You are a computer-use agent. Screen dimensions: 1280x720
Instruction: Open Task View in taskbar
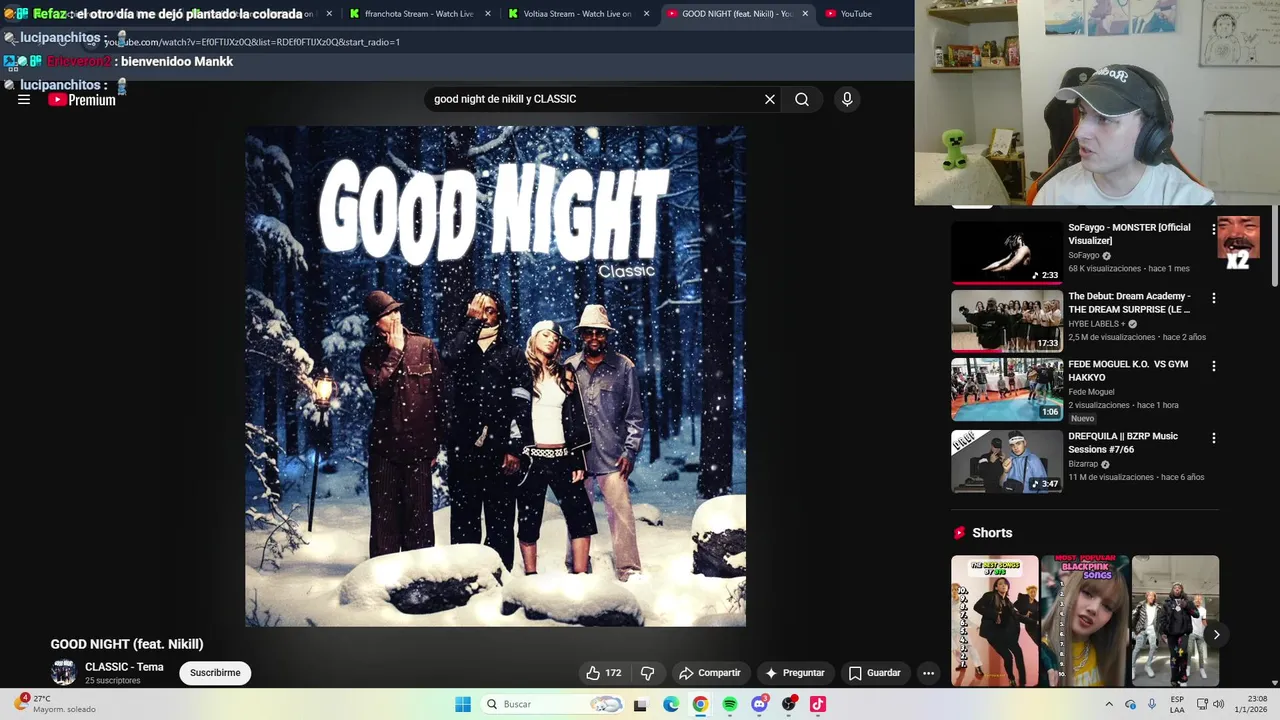pos(640,704)
